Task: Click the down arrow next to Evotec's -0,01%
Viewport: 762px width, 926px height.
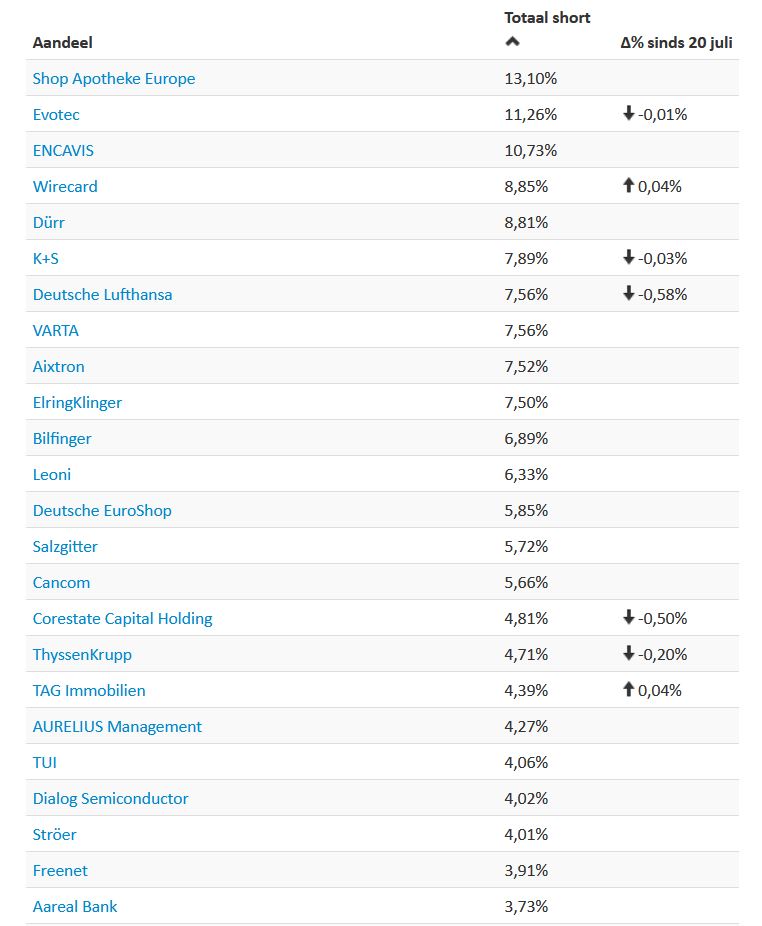Action: [x=628, y=114]
